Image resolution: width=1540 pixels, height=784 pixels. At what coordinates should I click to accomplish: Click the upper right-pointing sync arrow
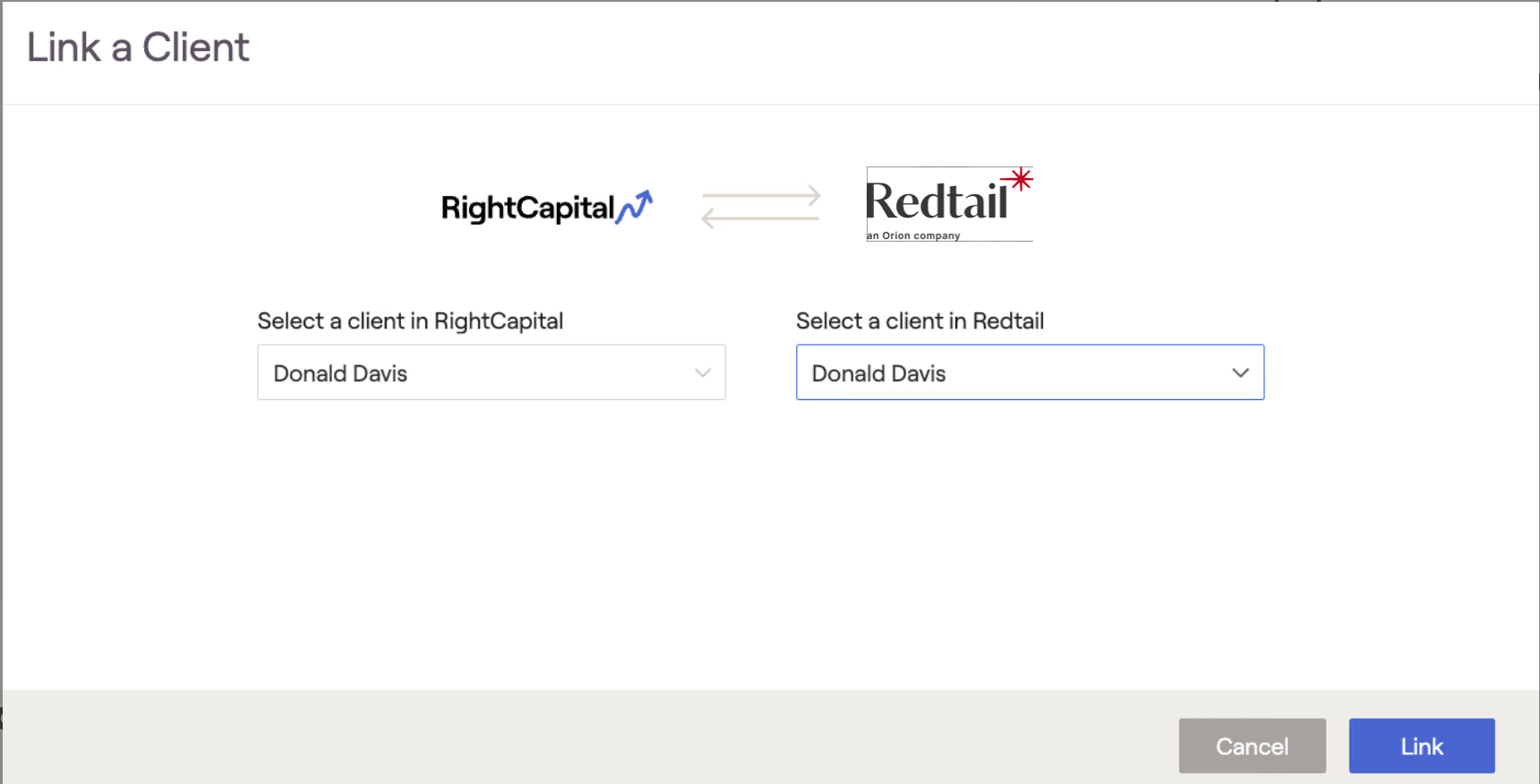(x=761, y=195)
